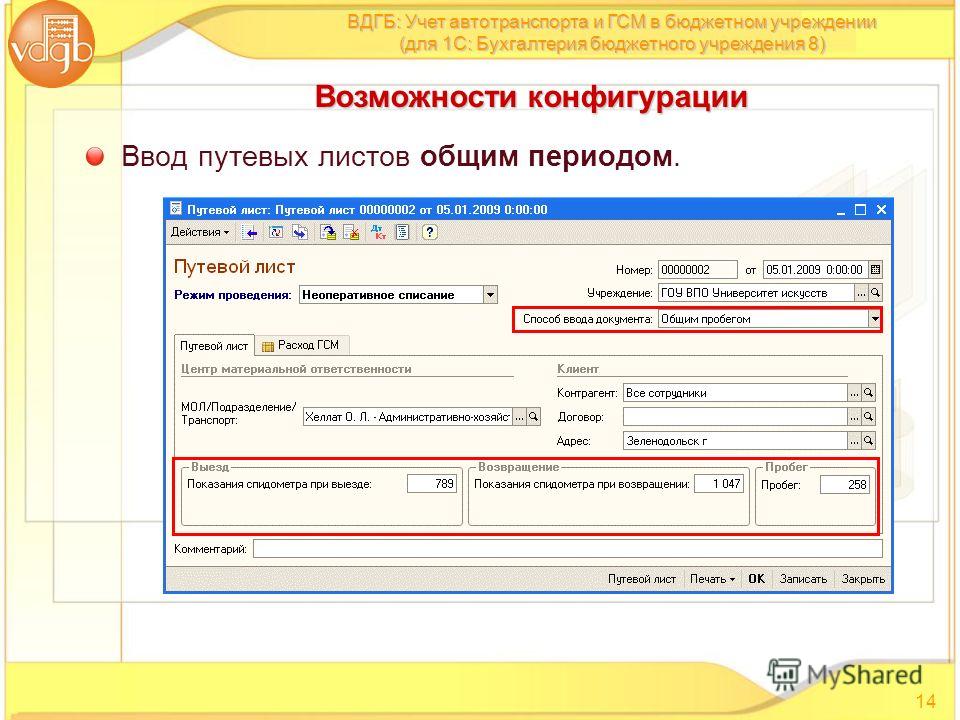Click the Путевой лист bottom button

pos(642,579)
